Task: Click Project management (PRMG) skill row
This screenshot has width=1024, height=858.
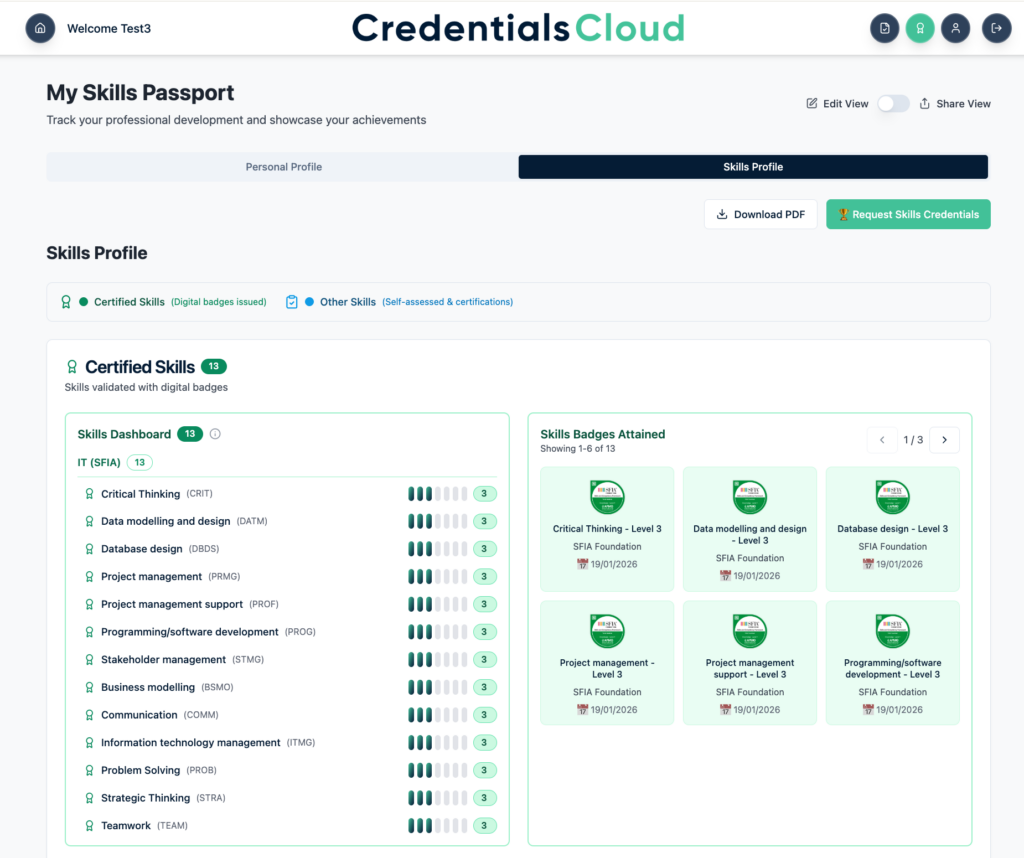Action: pyautogui.click(x=287, y=577)
